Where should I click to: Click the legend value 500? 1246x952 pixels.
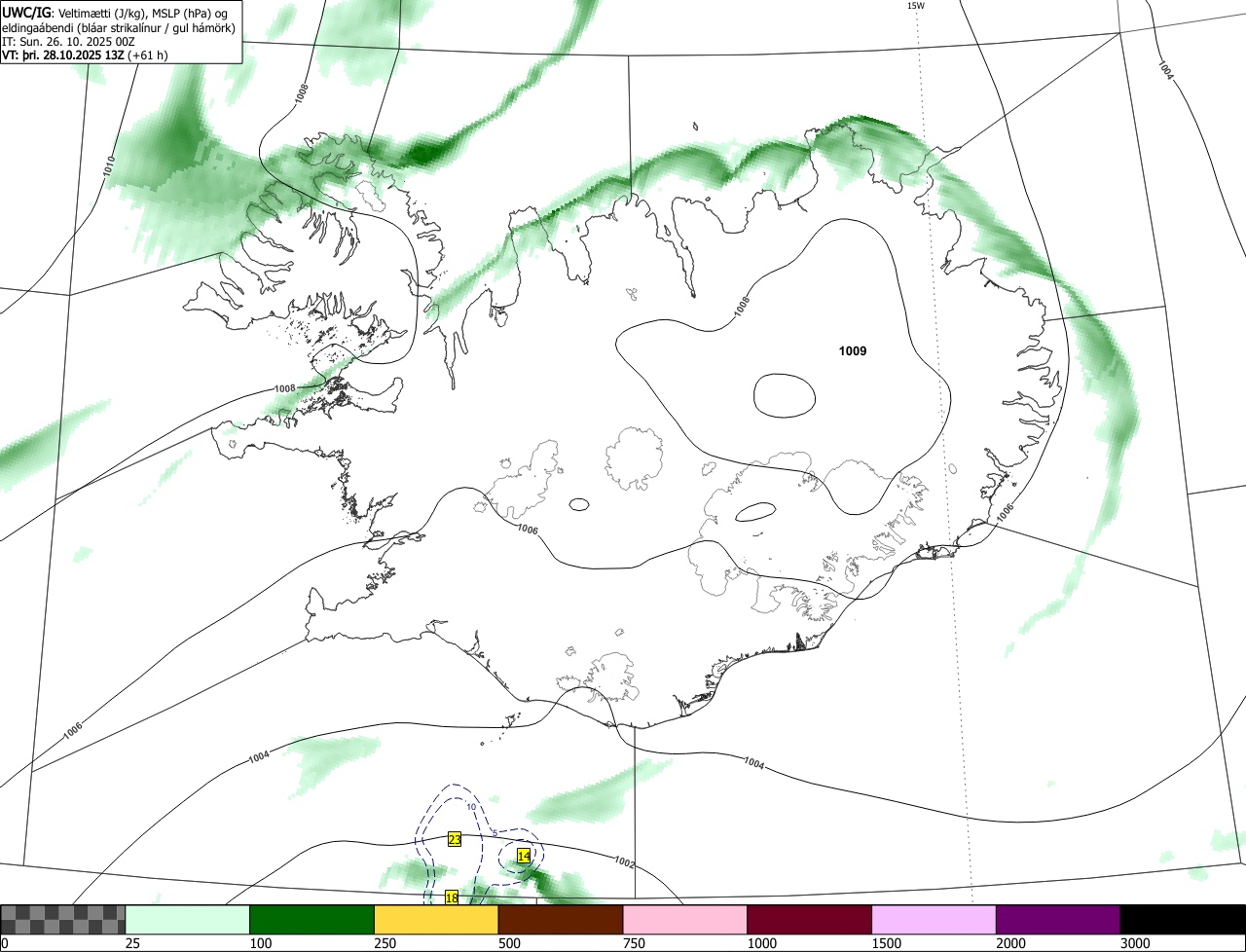(x=508, y=943)
